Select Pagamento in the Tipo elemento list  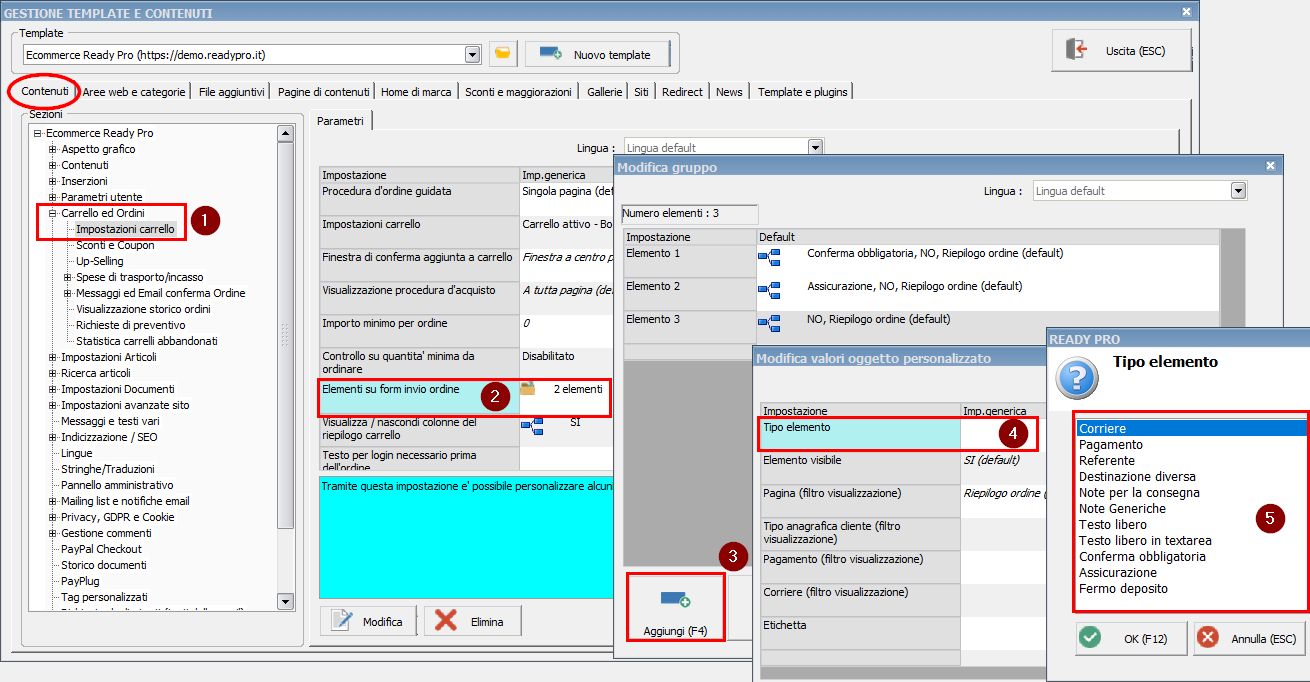(x=1111, y=445)
